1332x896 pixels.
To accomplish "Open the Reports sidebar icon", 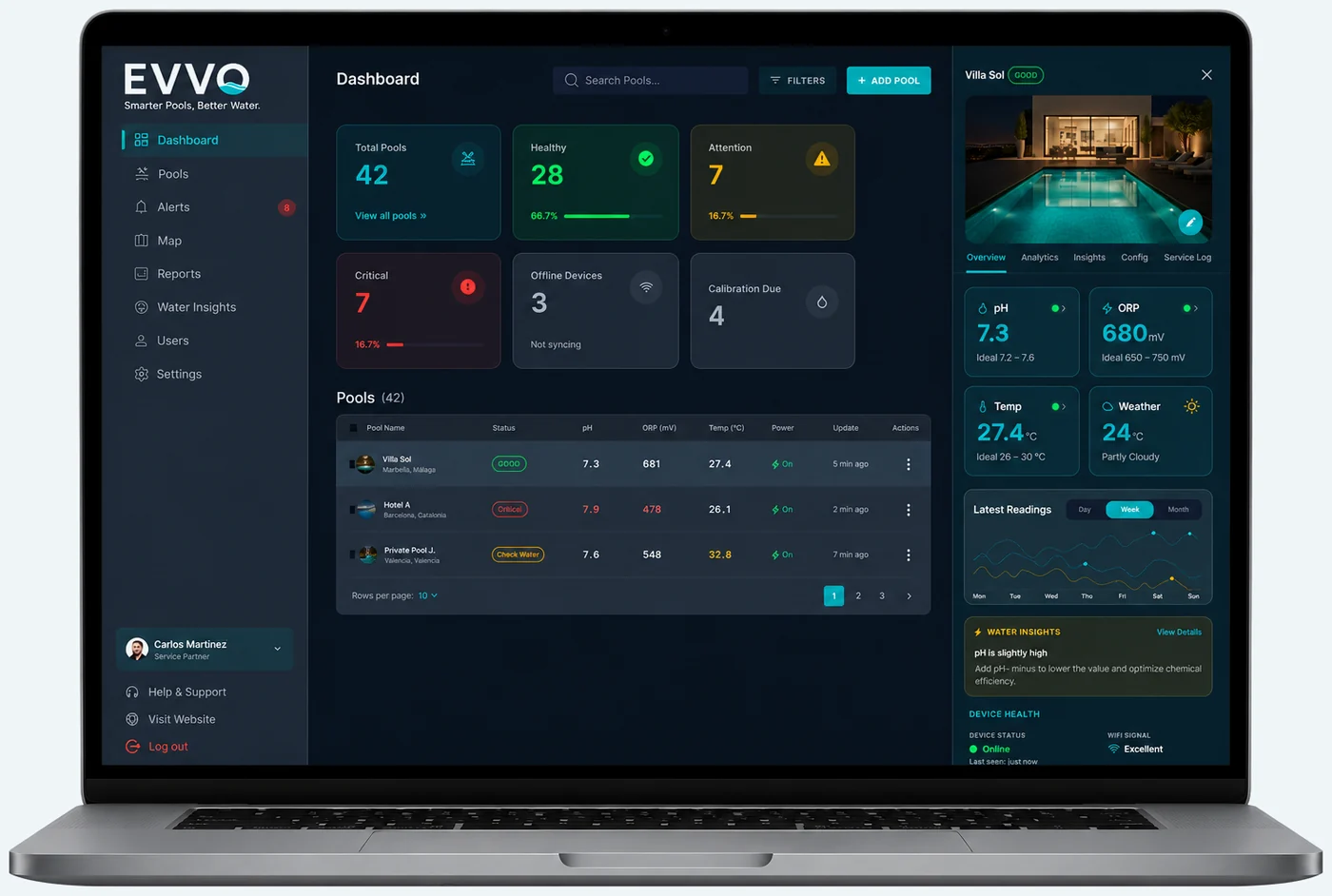I will click(141, 274).
